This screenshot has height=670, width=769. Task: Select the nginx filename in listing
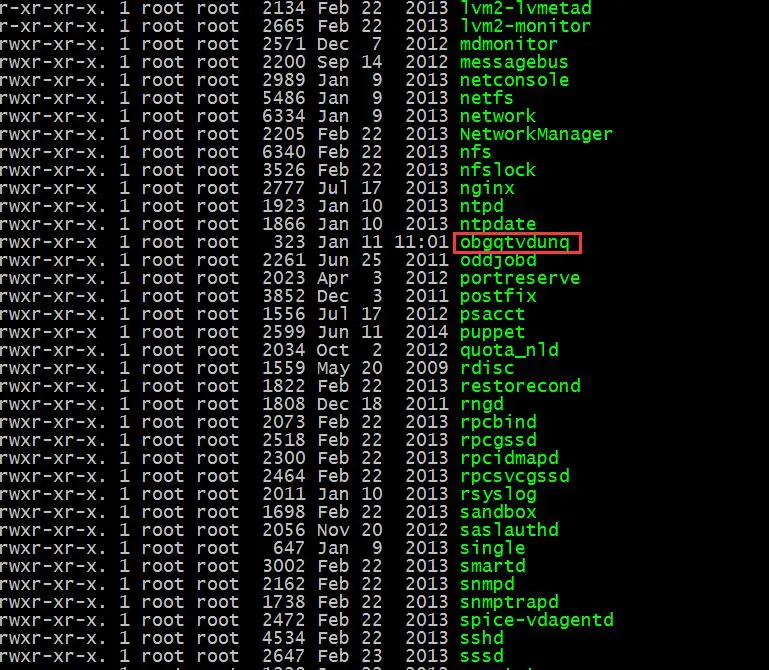[487, 189]
